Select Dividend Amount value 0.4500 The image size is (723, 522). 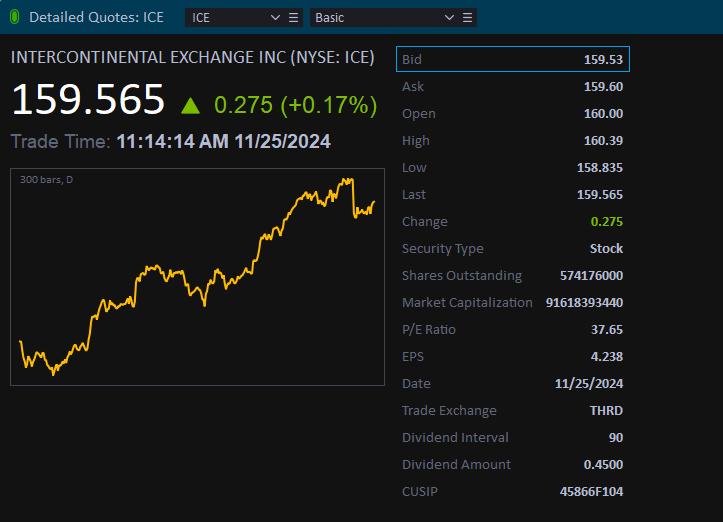pos(603,464)
